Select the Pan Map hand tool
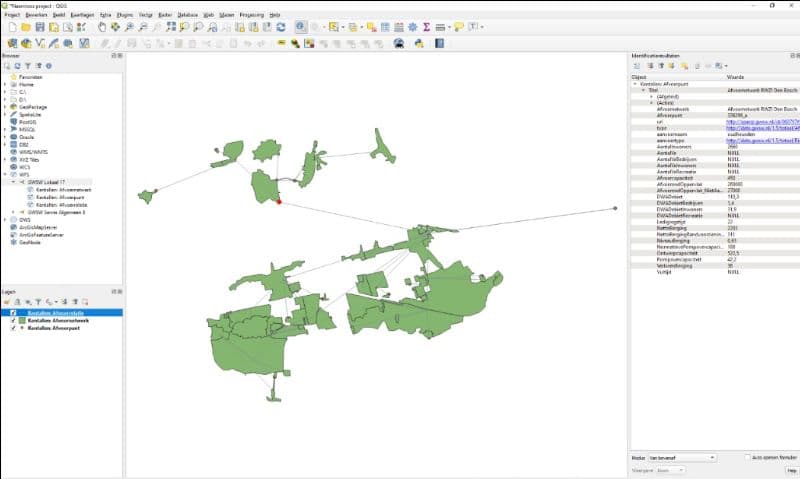This screenshot has height=479, width=800. [x=102, y=27]
